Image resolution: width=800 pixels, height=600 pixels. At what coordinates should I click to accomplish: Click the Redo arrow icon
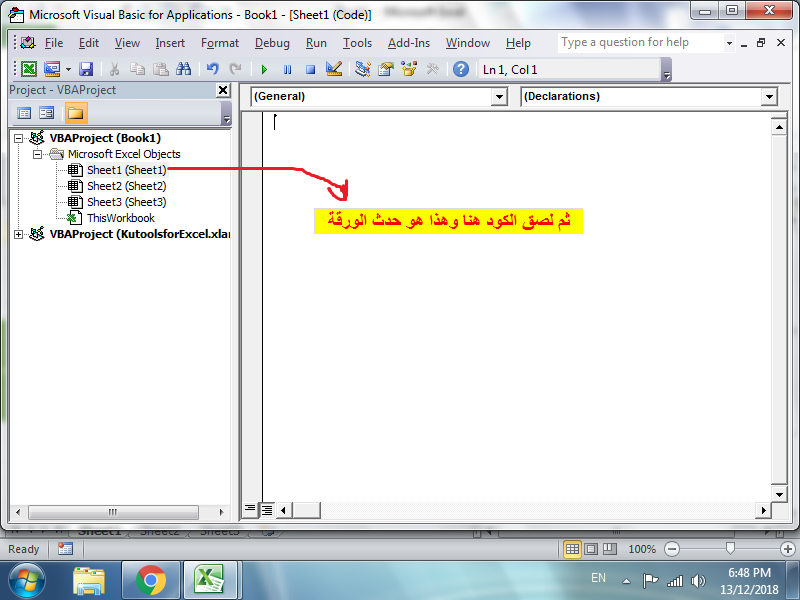tap(235, 69)
